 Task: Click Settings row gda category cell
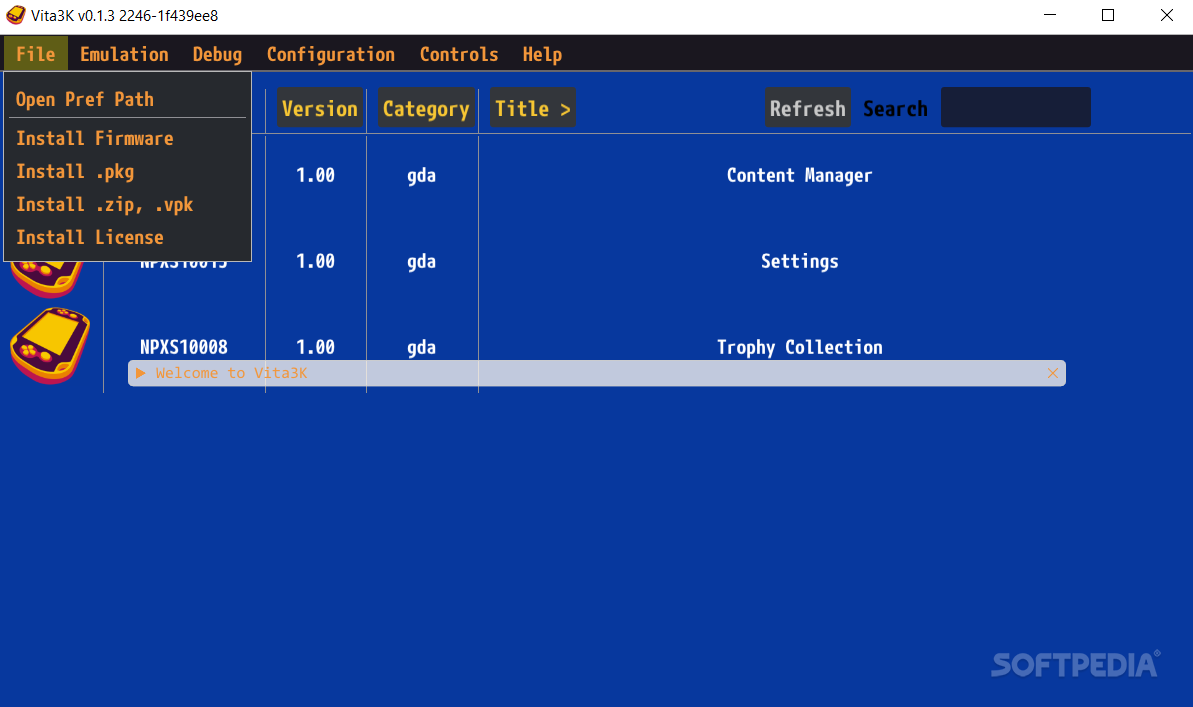(x=421, y=262)
